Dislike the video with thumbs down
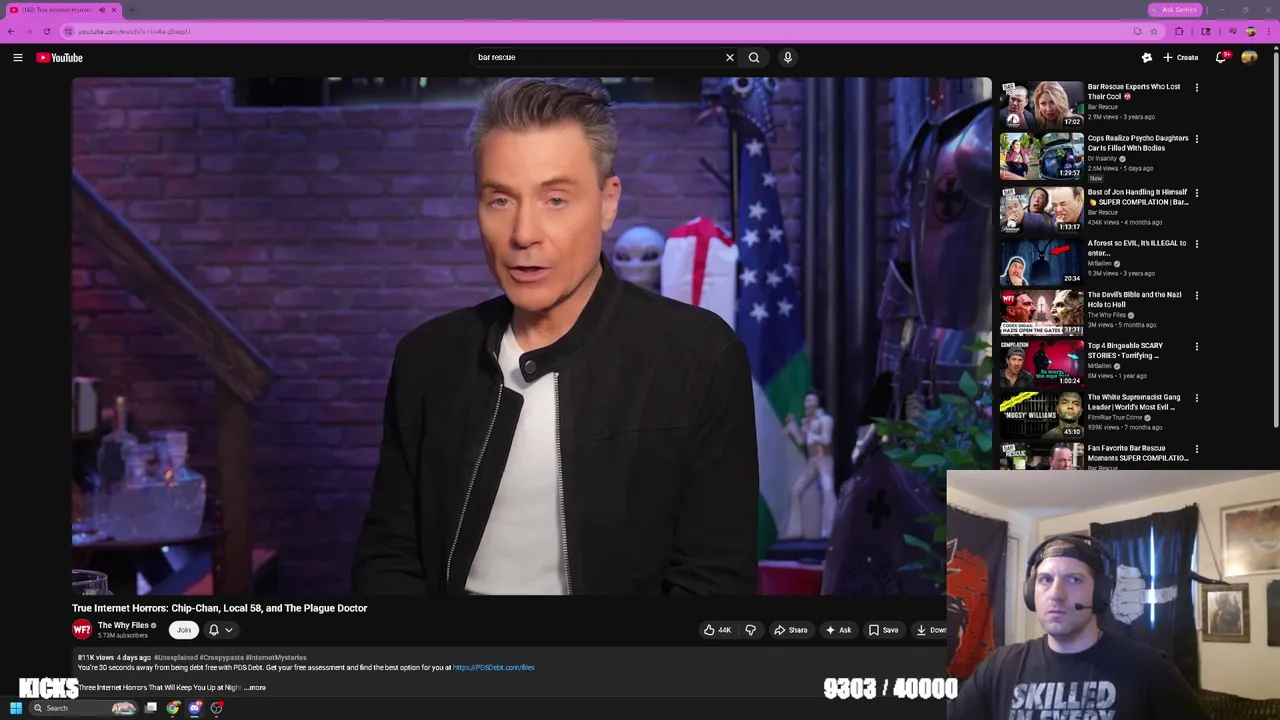This screenshot has width=1280, height=720. pyautogui.click(x=751, y=630)
